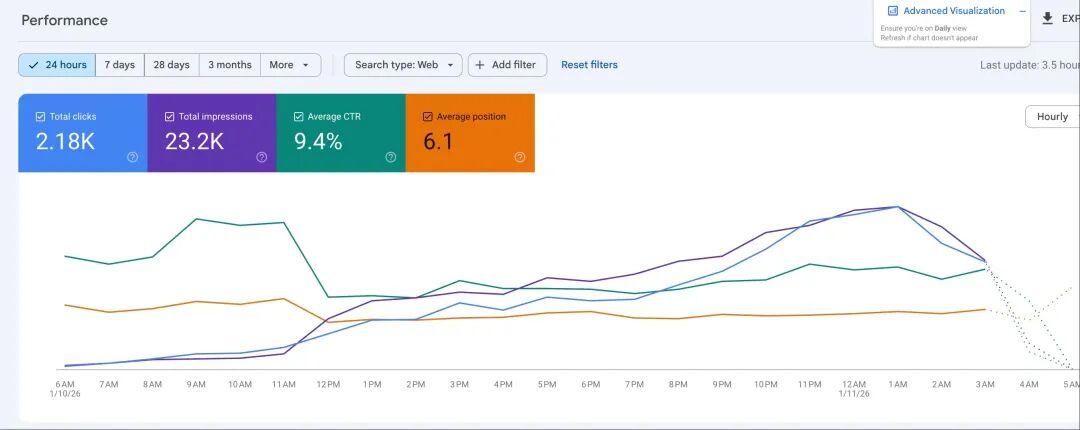Click the Advanced Visualization link text

click(x=954, y=11)
